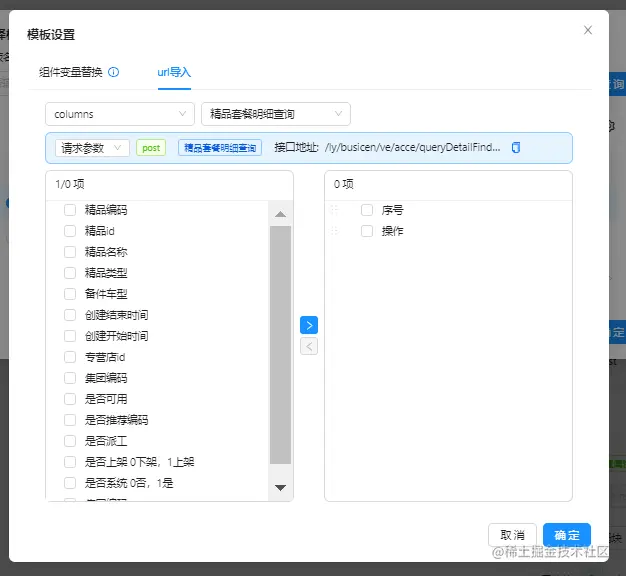Viewport: 626px width, 576px height.
Task: Check the 精品id checkbox
Action: (70, 231)
